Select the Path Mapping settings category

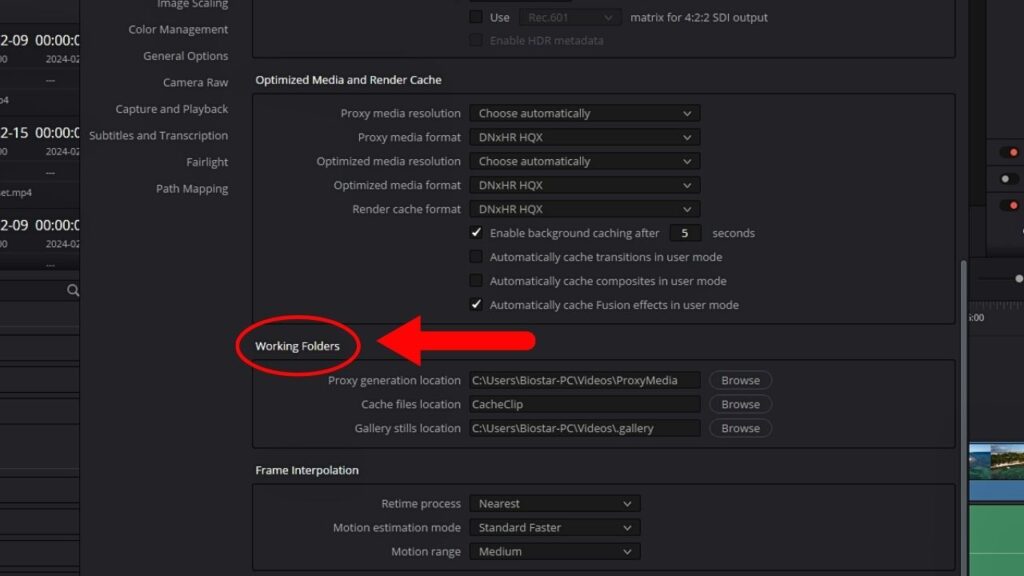tap(193, 188)
